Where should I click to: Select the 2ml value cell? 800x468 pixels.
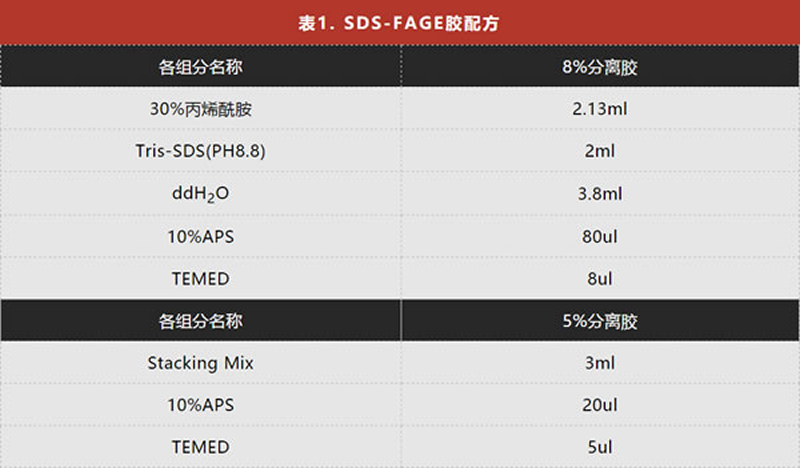pos(599,152)
